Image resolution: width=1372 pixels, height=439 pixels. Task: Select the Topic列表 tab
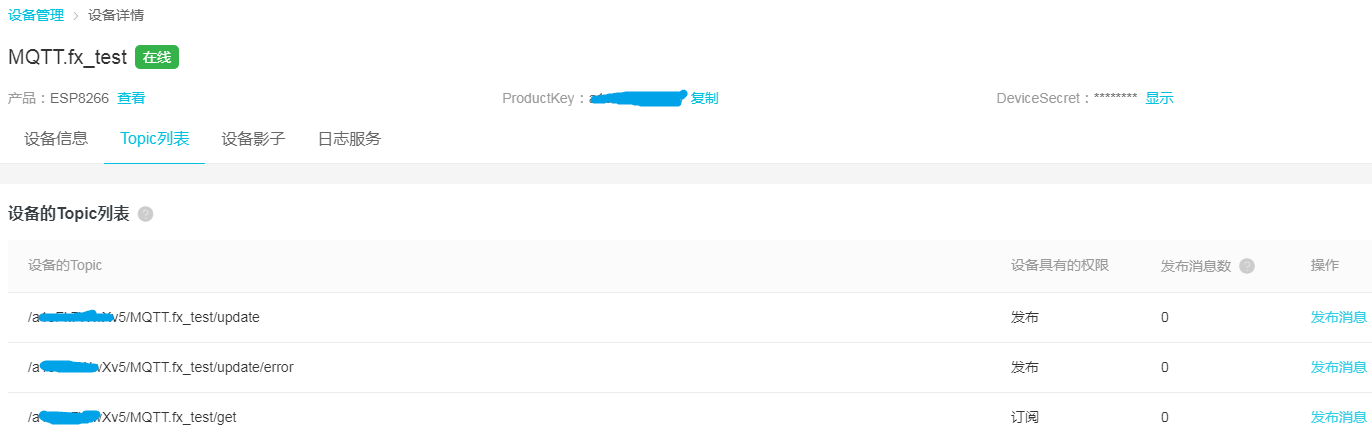[154, 139]
